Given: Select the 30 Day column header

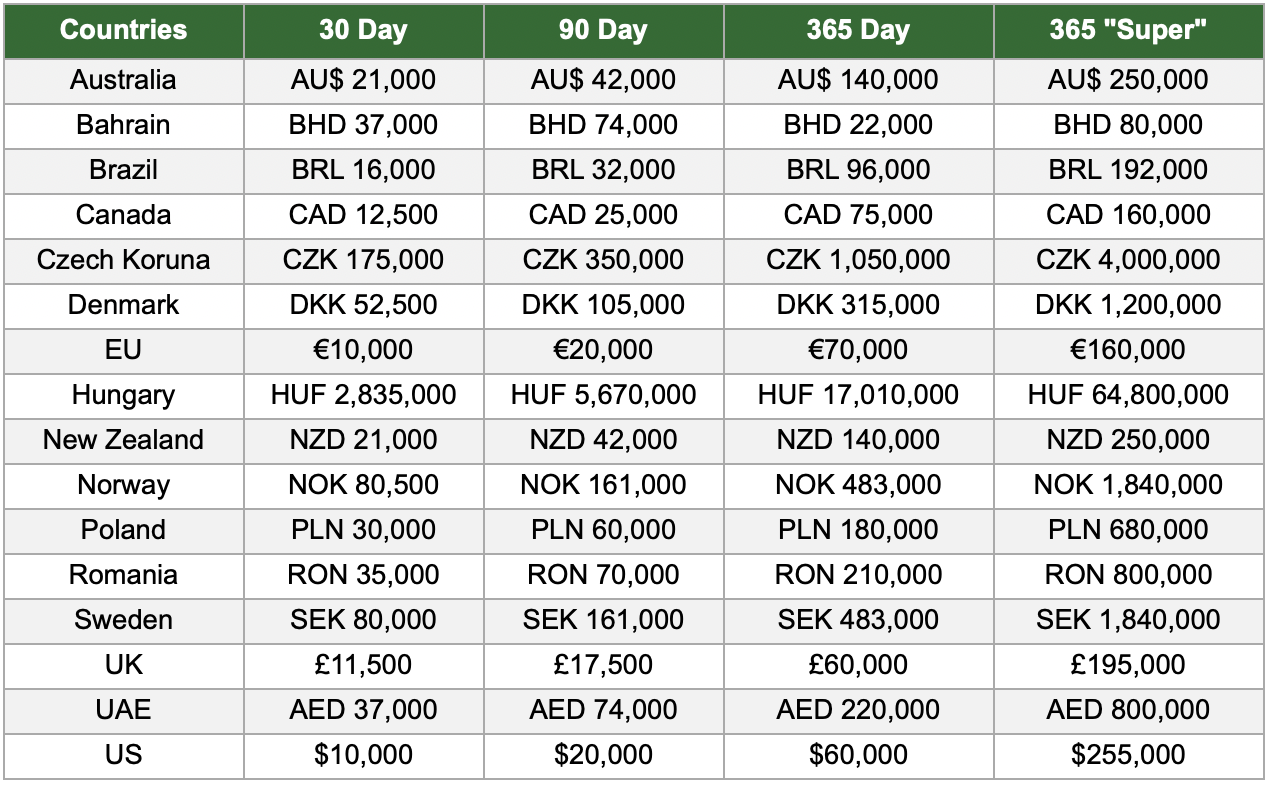Looking at the screenshot, I should pos(363,30).
